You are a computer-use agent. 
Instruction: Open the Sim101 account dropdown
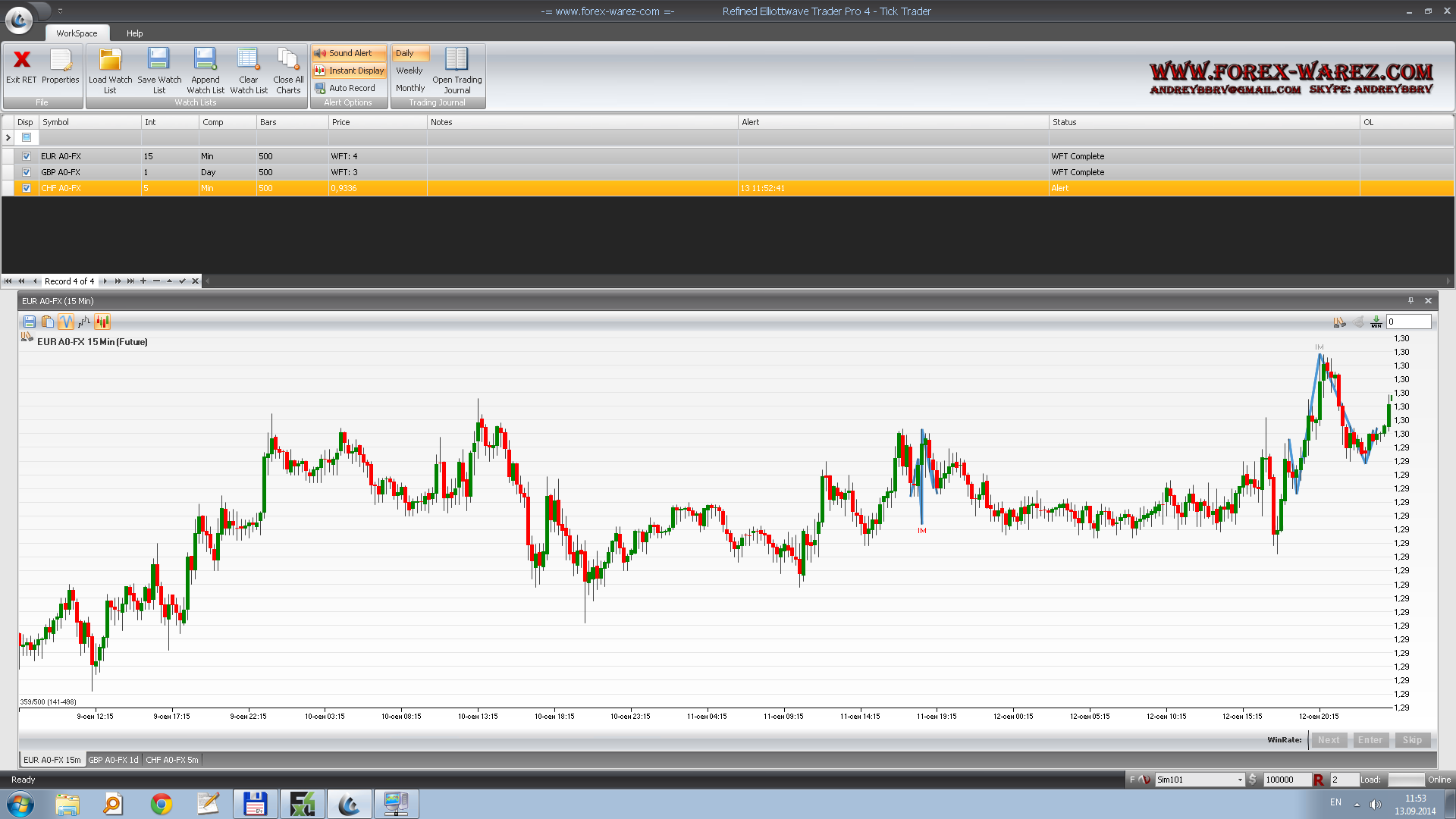click(x=1240, y=780)
